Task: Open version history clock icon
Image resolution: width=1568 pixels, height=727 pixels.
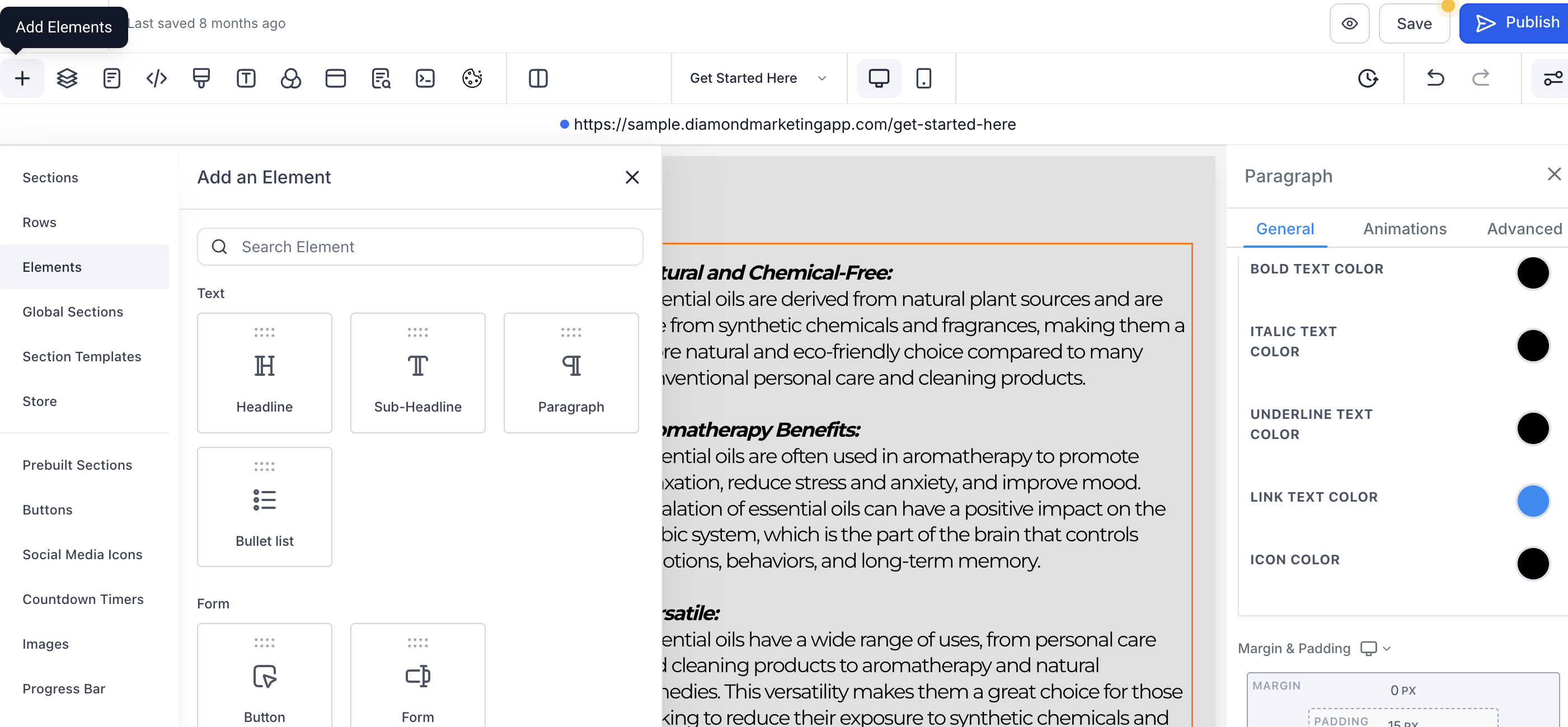Action: [1368, 78]
